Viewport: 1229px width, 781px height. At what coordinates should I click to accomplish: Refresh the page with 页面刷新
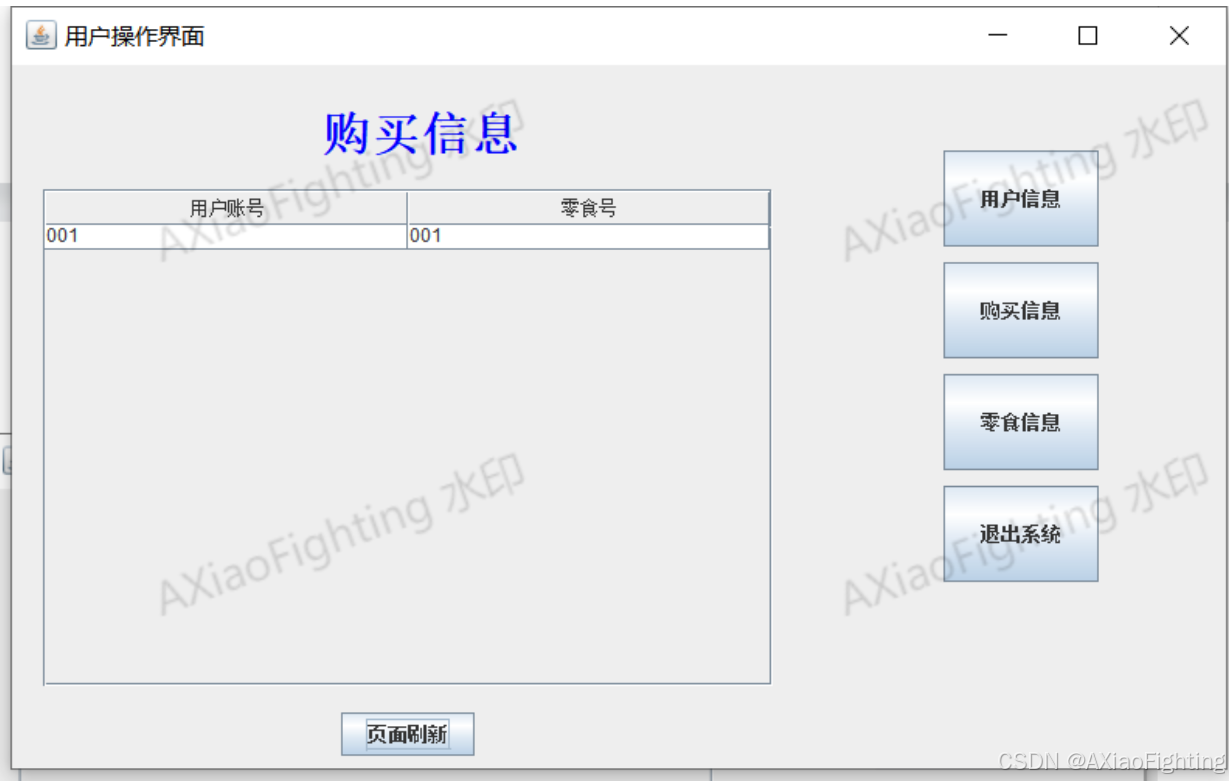(x=407, y=734)
